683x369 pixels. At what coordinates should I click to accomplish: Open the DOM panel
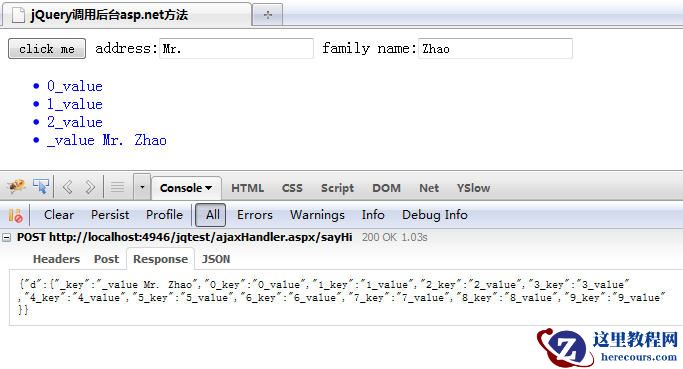tap(386, 188)
